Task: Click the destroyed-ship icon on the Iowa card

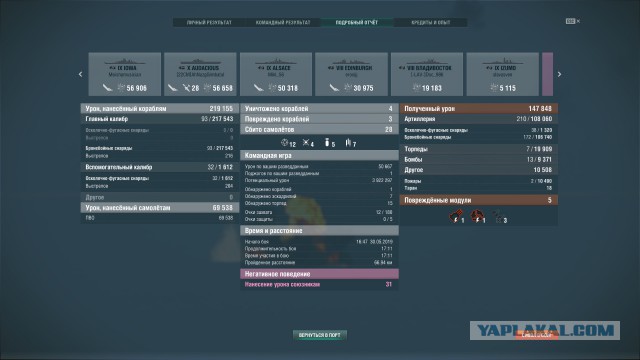Action: [x=107, y=87]
